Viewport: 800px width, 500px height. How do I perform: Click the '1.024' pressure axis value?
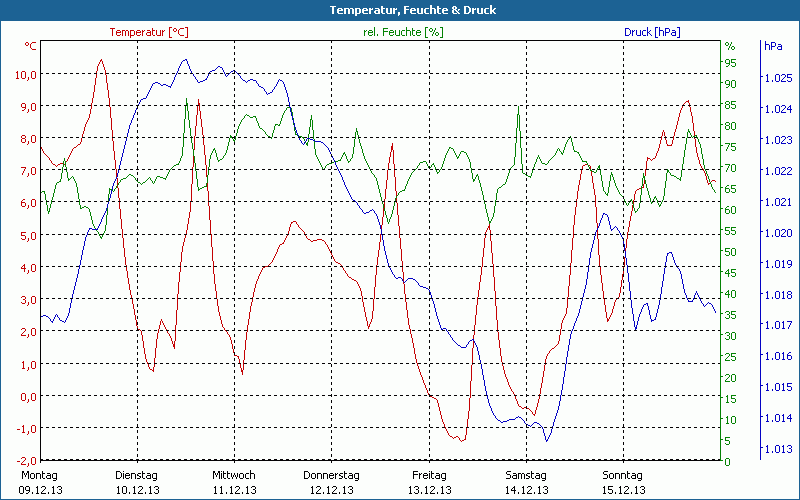[778, 109]
